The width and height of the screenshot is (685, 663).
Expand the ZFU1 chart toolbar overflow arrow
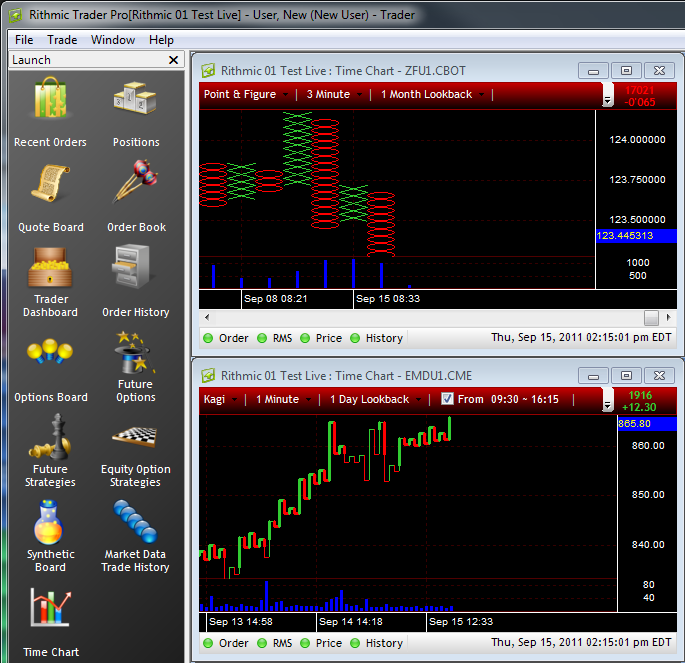(x=607, y=101)
